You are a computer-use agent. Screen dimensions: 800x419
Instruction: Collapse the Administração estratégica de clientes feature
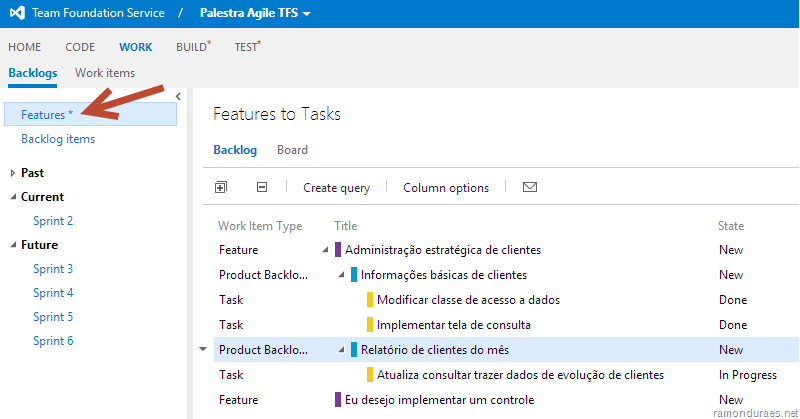pos(325,250)
